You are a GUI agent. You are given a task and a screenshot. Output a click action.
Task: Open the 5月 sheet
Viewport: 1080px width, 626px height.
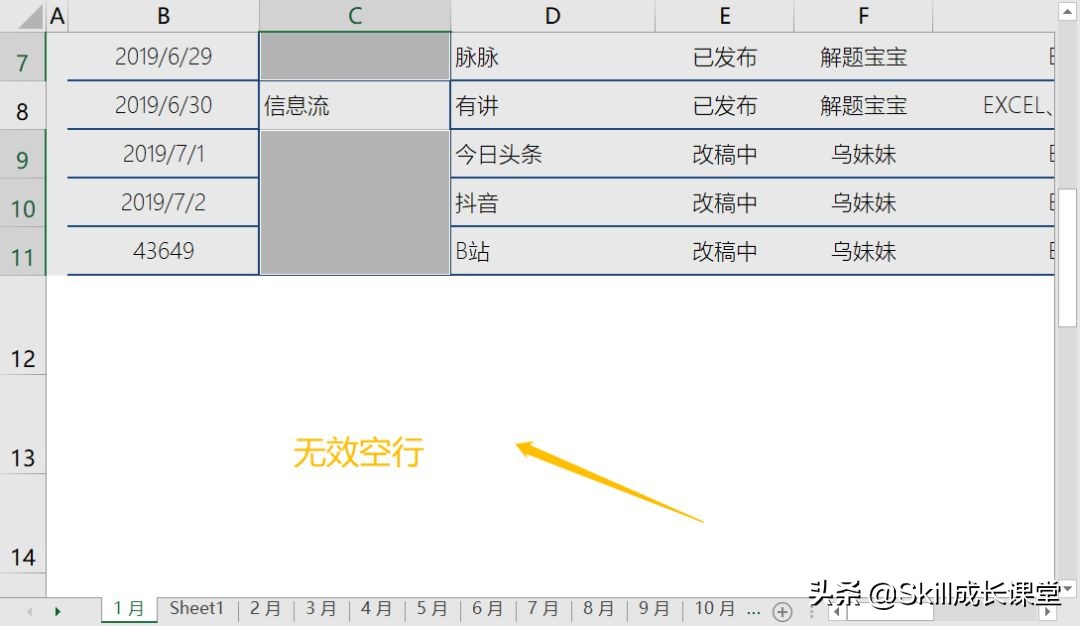pos(431,608)
